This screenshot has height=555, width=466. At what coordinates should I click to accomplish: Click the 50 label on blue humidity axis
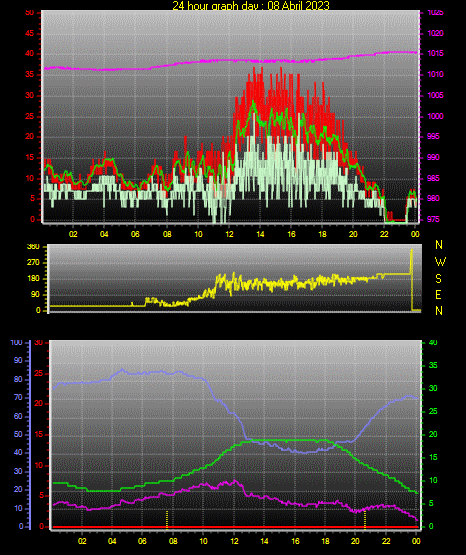pos(18,434)
